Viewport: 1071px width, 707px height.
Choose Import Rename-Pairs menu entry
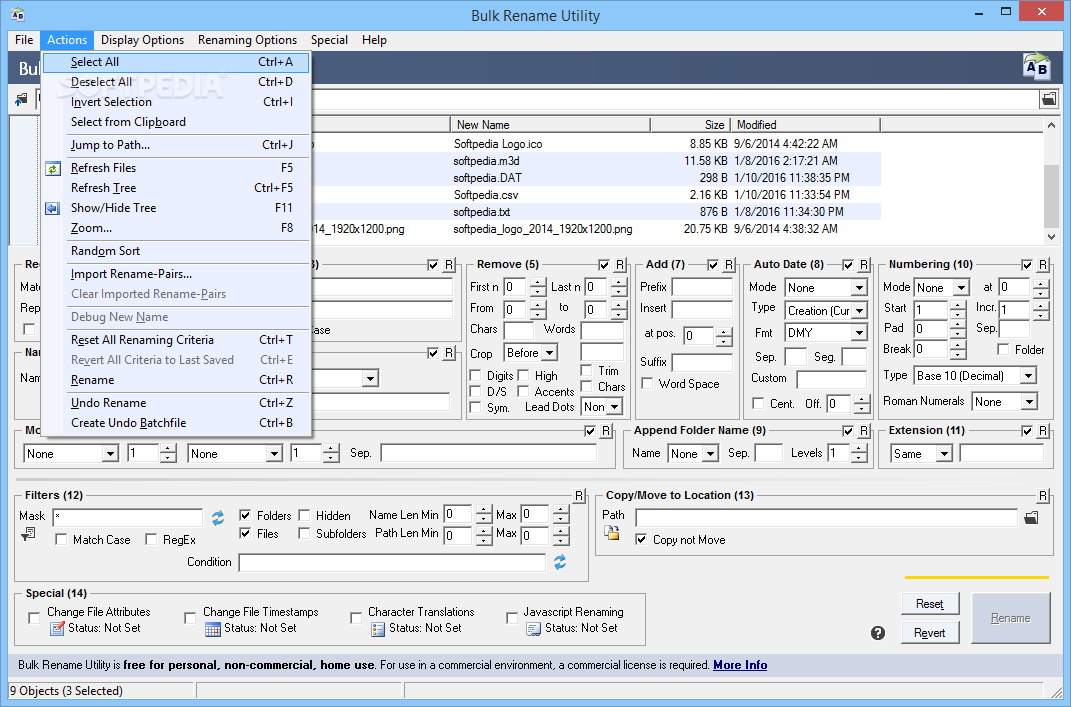tap(176, 274)
